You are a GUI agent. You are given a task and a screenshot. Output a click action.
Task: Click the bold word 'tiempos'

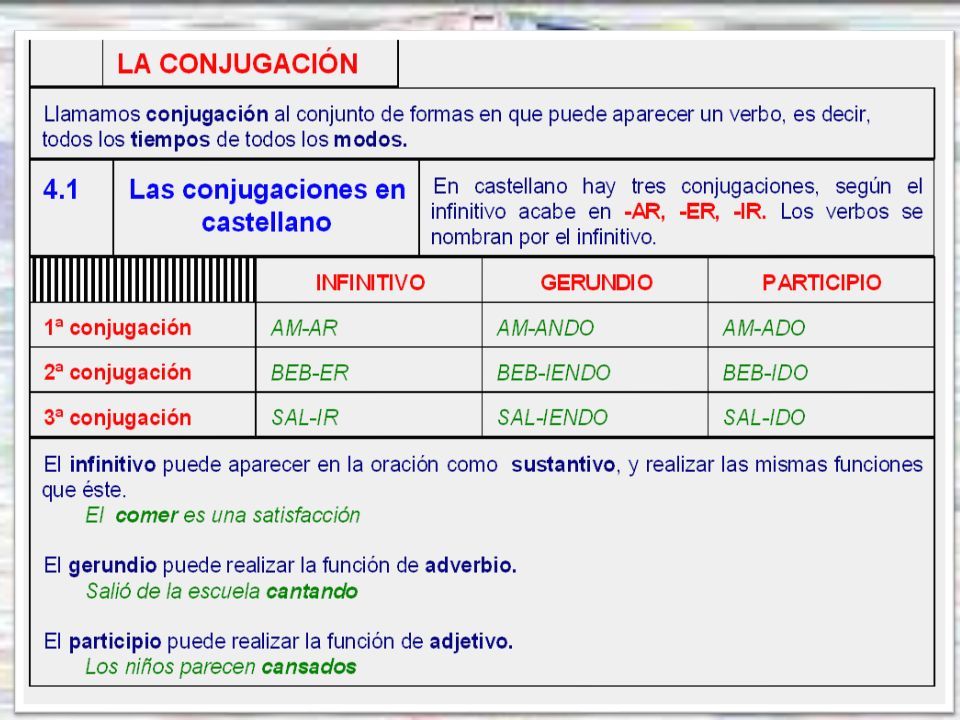click(x=170, y=140)
